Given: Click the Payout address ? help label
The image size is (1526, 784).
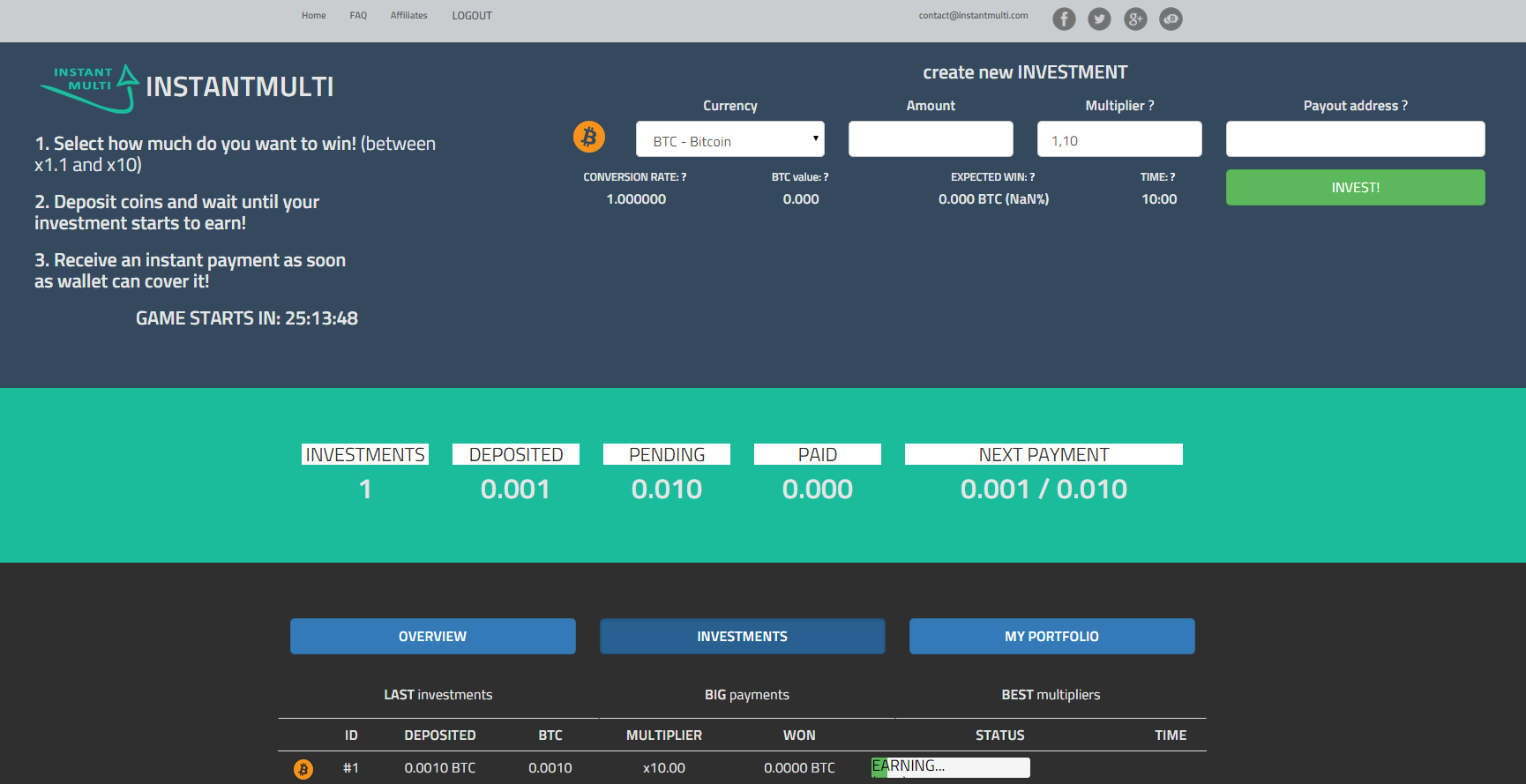Looking at the screenshot, I should 1355,106.
